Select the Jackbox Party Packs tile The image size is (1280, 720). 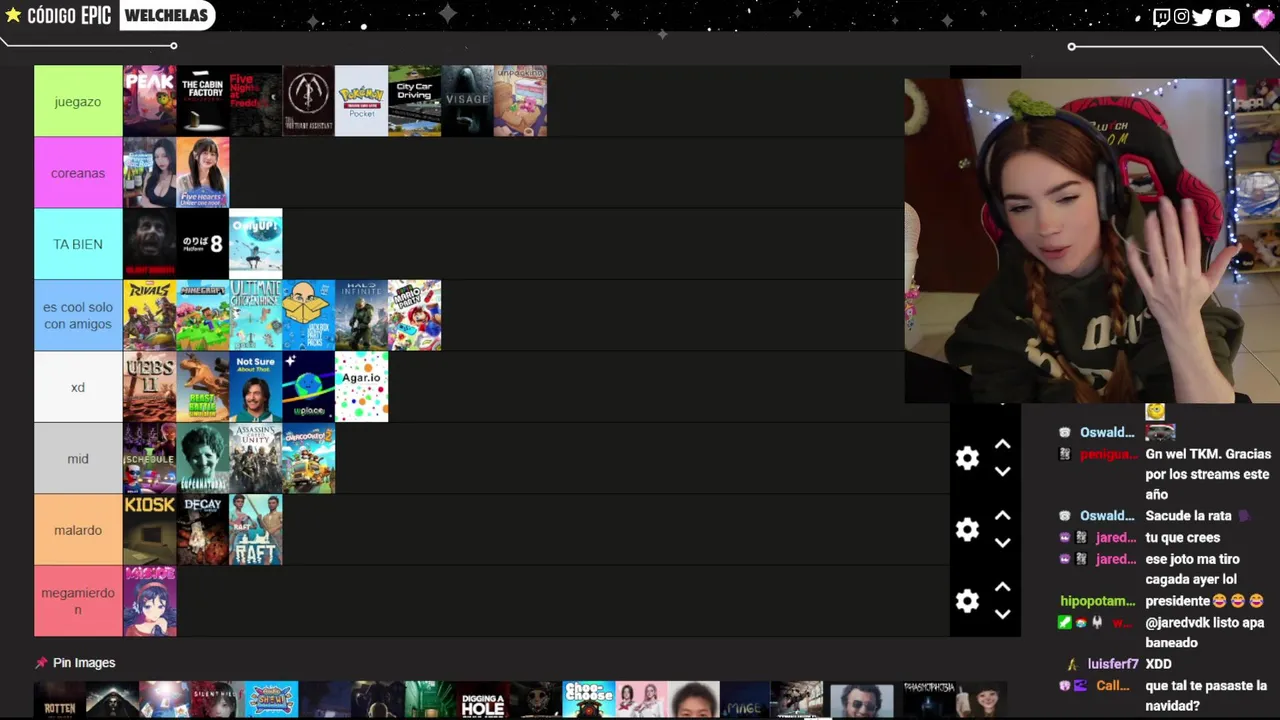point(309,316)
